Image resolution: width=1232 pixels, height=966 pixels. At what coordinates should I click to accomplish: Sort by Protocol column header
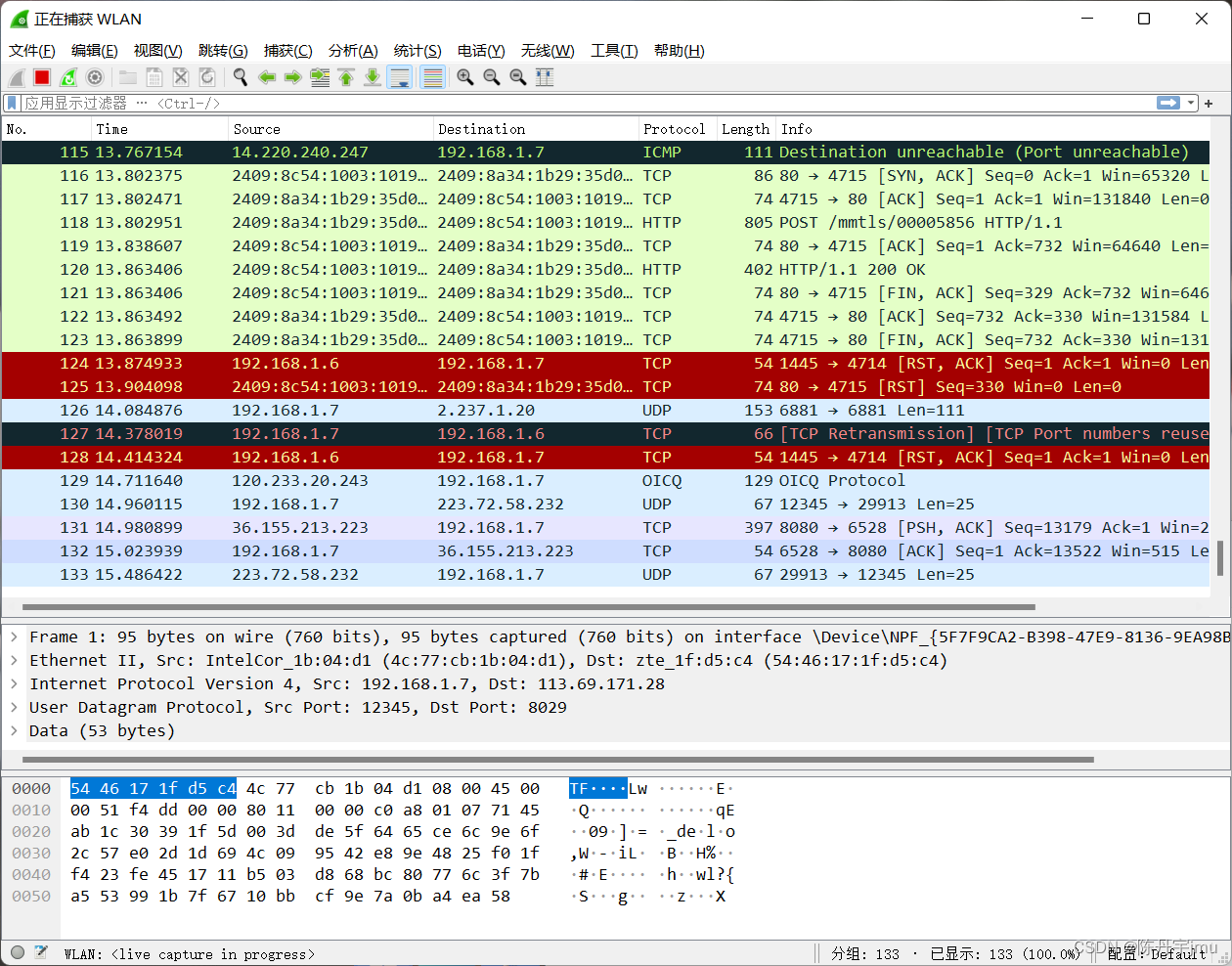[x=678, y=129]
